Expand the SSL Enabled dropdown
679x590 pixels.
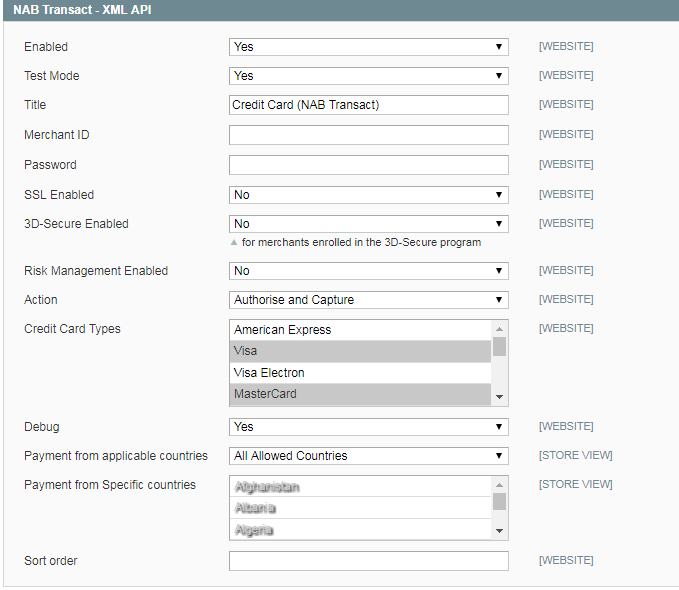[368, 195]
